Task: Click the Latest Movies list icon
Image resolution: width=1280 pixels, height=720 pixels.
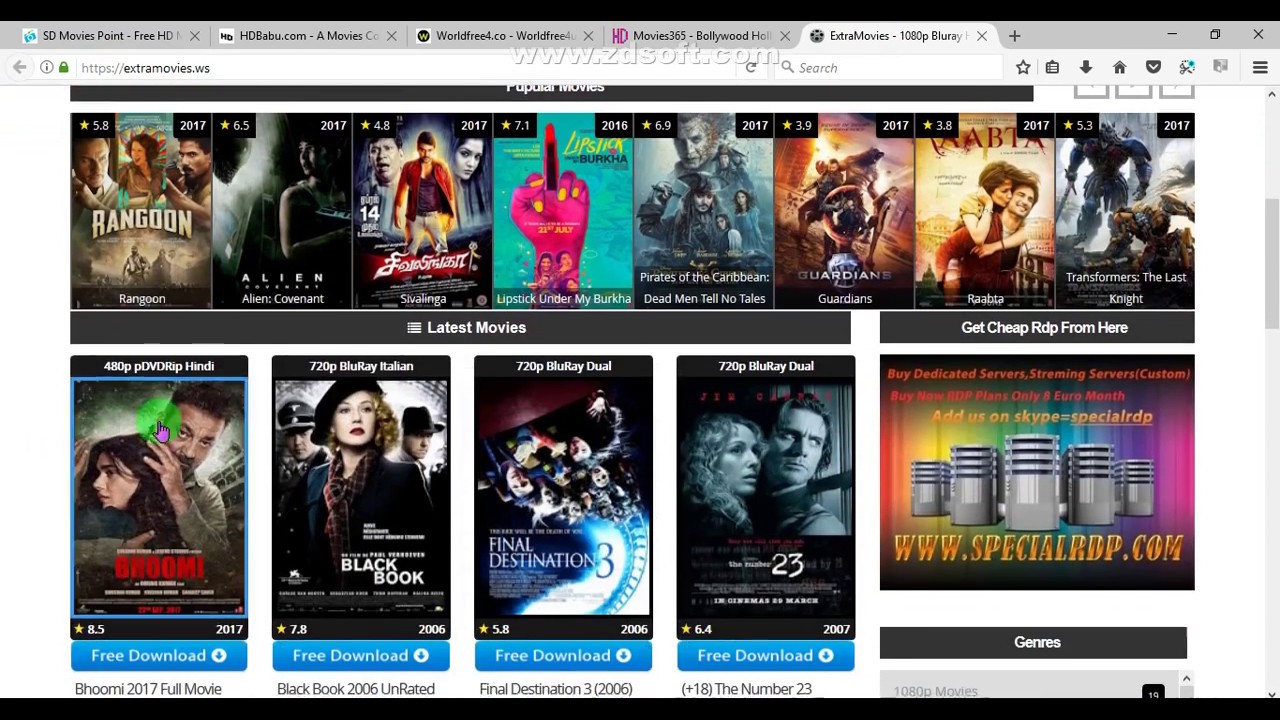Action: [x=414, y=328]
